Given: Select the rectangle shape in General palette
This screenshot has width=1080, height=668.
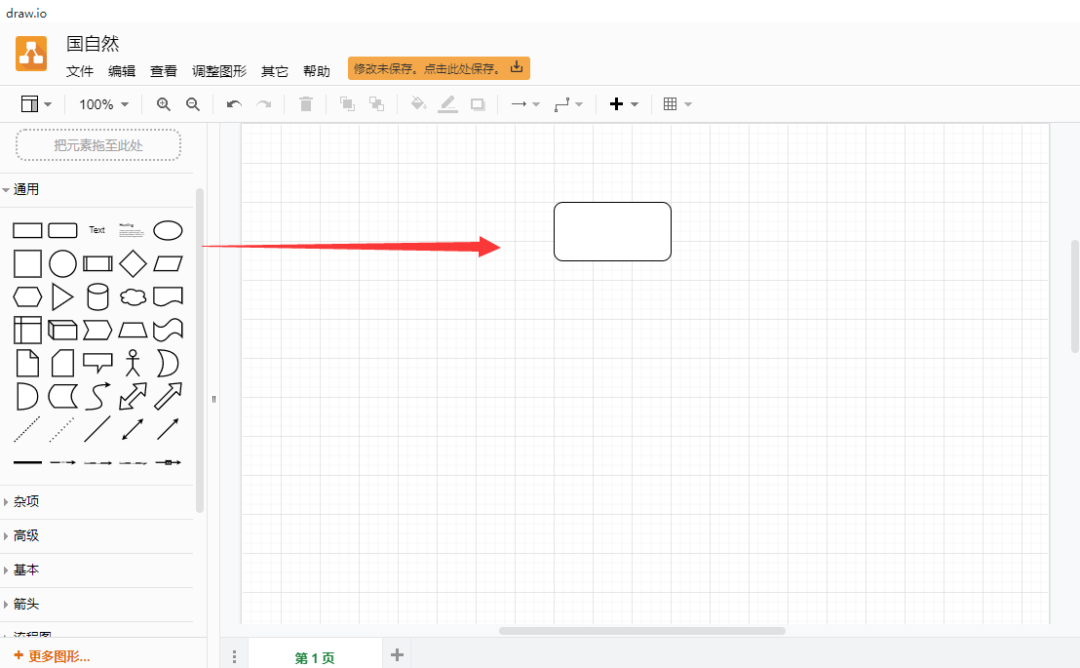Looking at the screenshot, I should (x=28, y=230).
